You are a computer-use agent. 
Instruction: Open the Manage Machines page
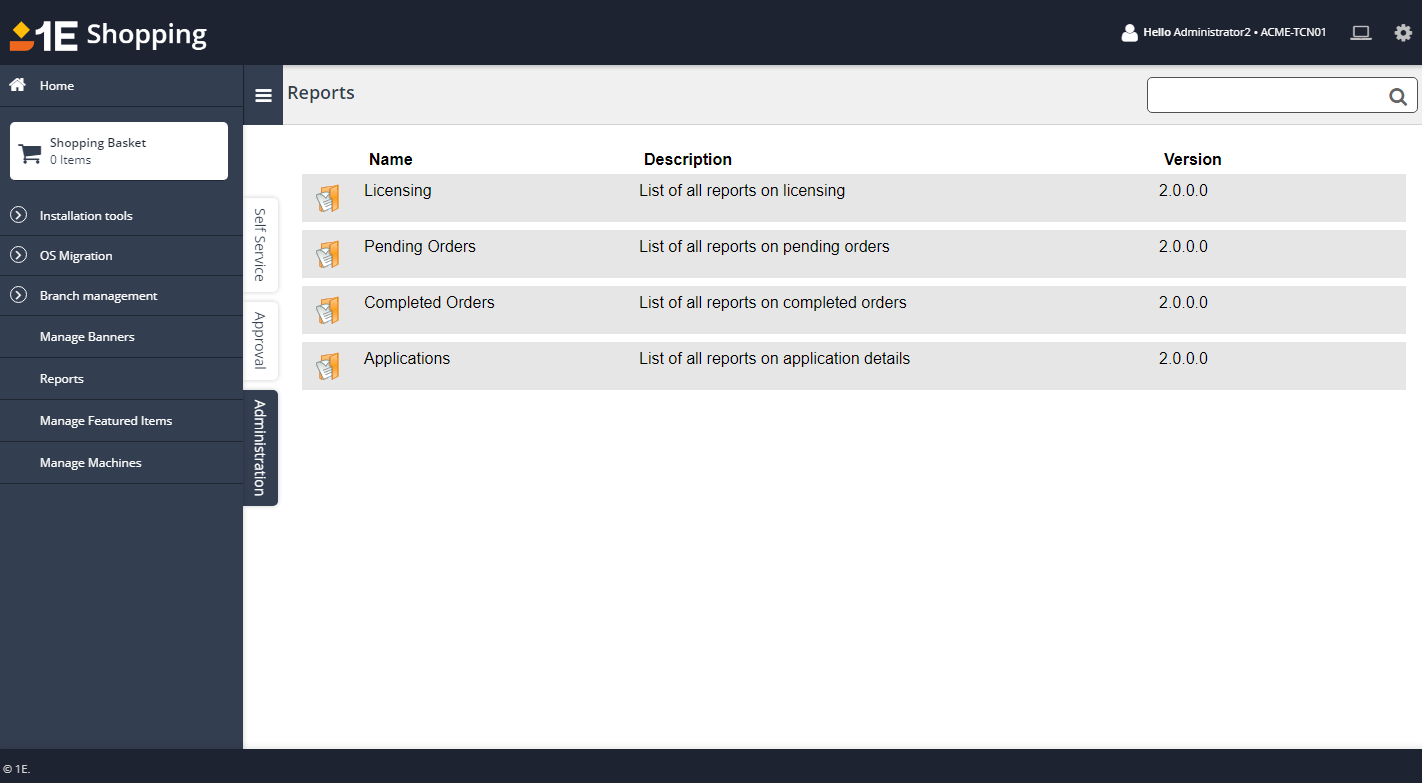[91, 463]
